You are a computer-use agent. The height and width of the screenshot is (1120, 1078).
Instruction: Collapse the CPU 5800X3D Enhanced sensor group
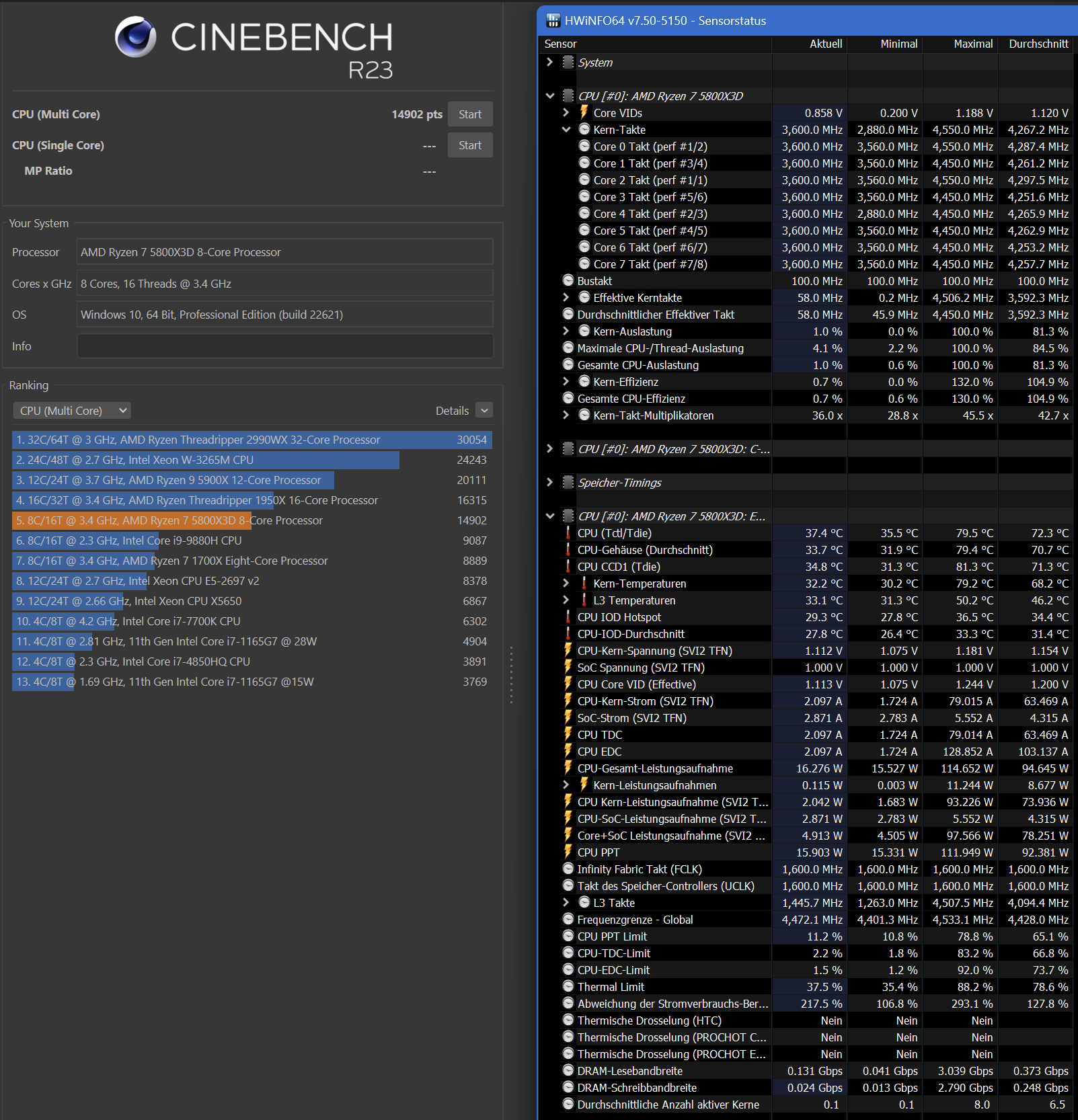tap(550, 516)
